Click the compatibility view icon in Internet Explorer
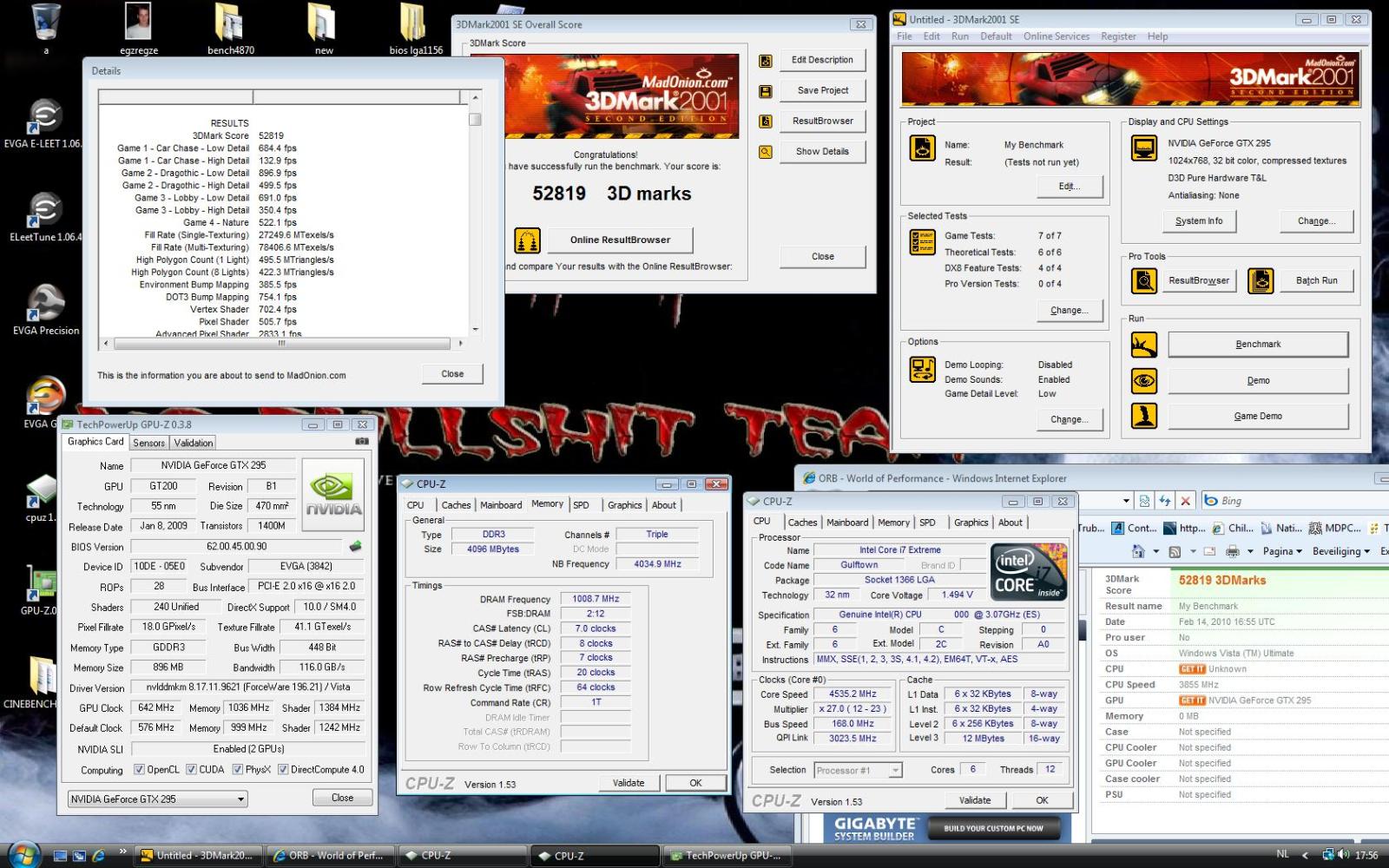The height and width of the screenshot is (868, 1389). [1144, 501]
